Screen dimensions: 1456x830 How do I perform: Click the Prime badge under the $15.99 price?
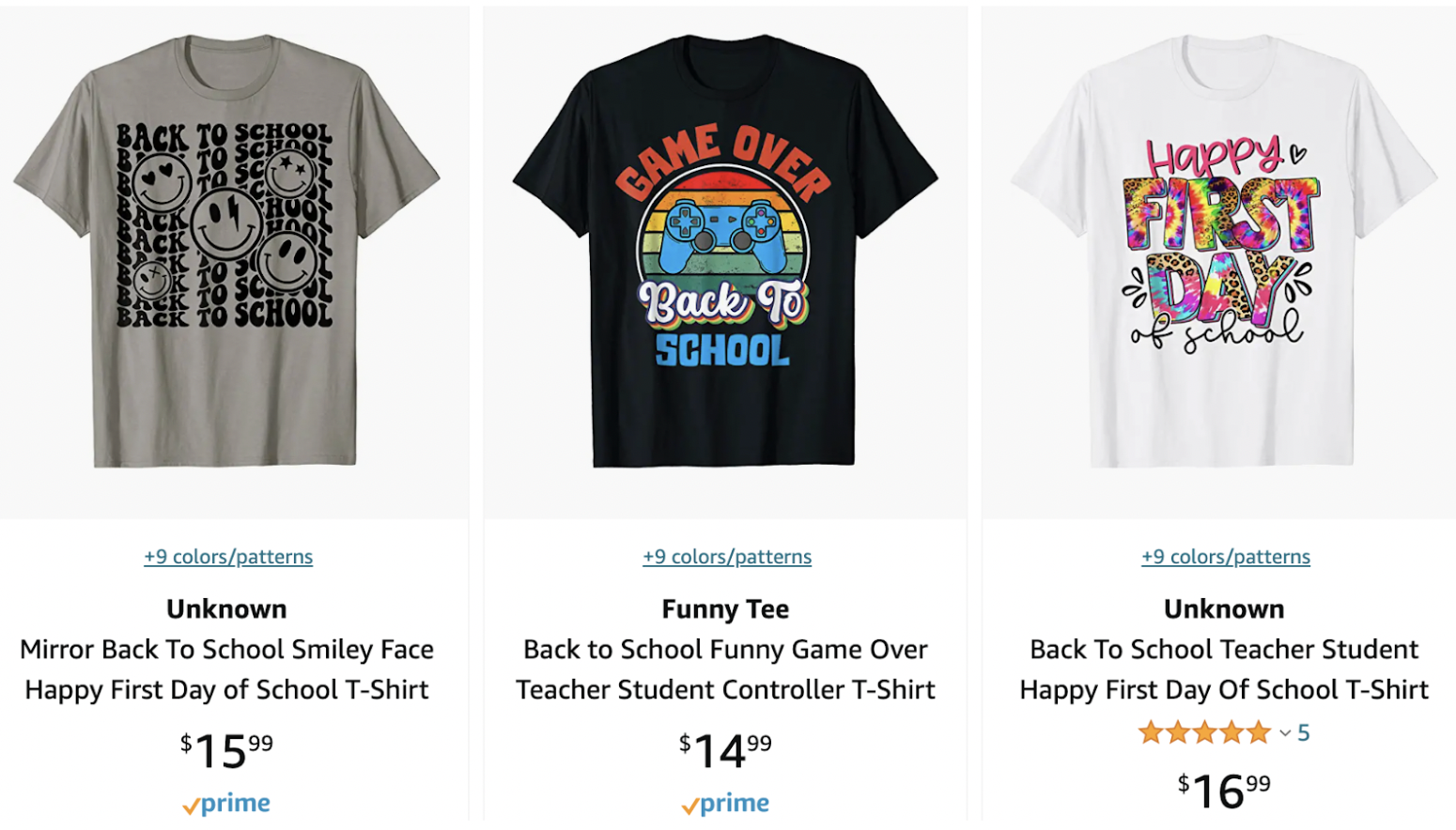(x=226, y=805)
